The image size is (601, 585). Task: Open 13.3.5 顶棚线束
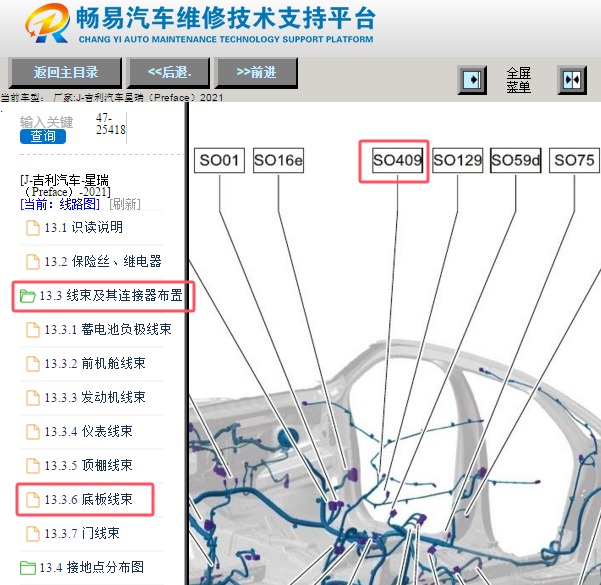pos(88,465)
